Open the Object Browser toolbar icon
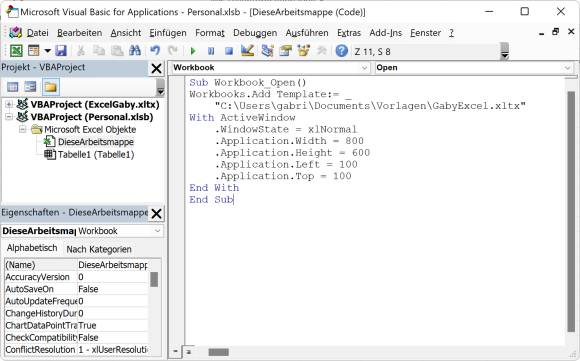The image size is (580, 361). click(x=304, y=51)
